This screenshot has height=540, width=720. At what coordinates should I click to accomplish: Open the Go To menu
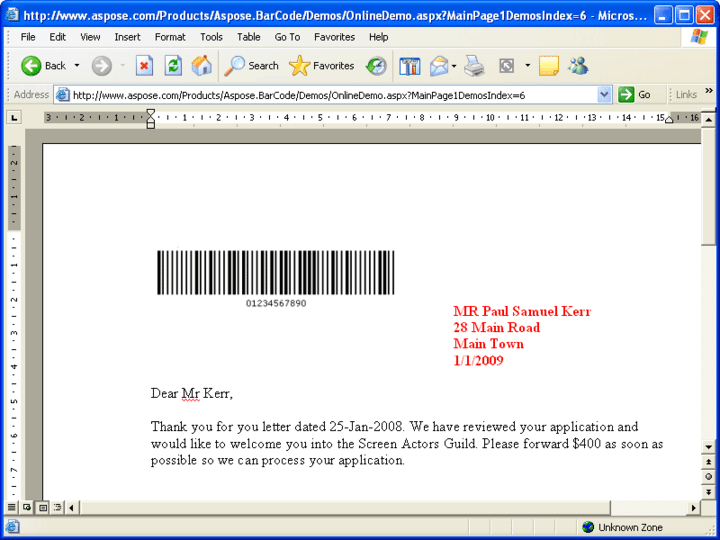287,37
